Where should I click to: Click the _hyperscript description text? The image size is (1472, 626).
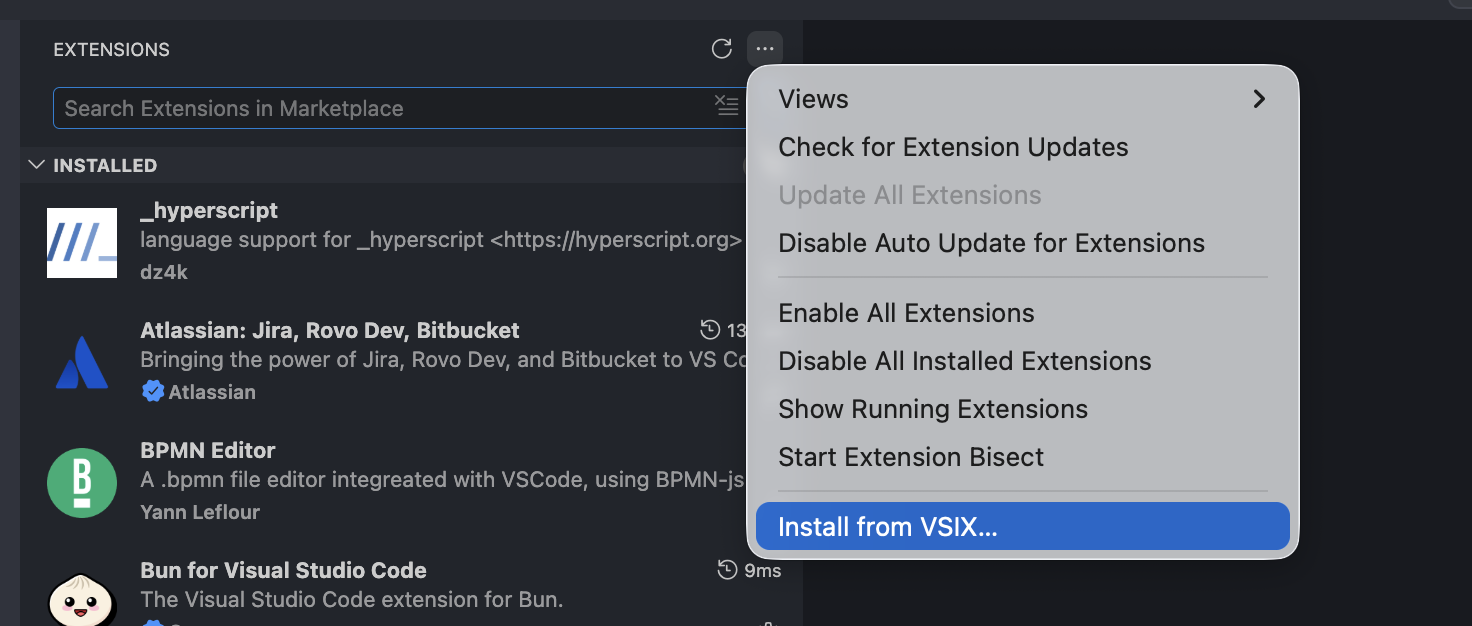tap(441, 240)
